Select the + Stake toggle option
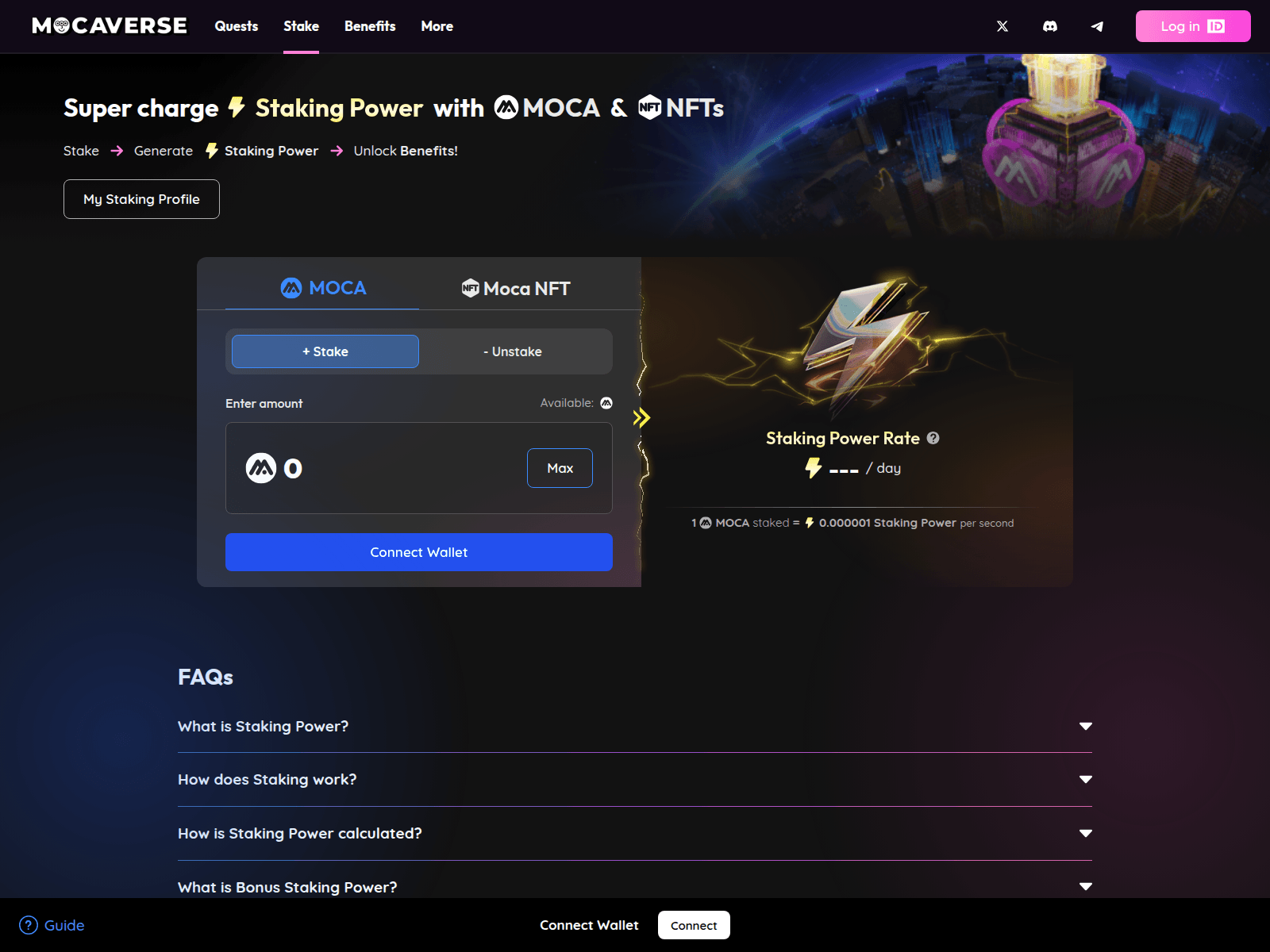This screenshot has height=952, width=1270. pos(325,351)
